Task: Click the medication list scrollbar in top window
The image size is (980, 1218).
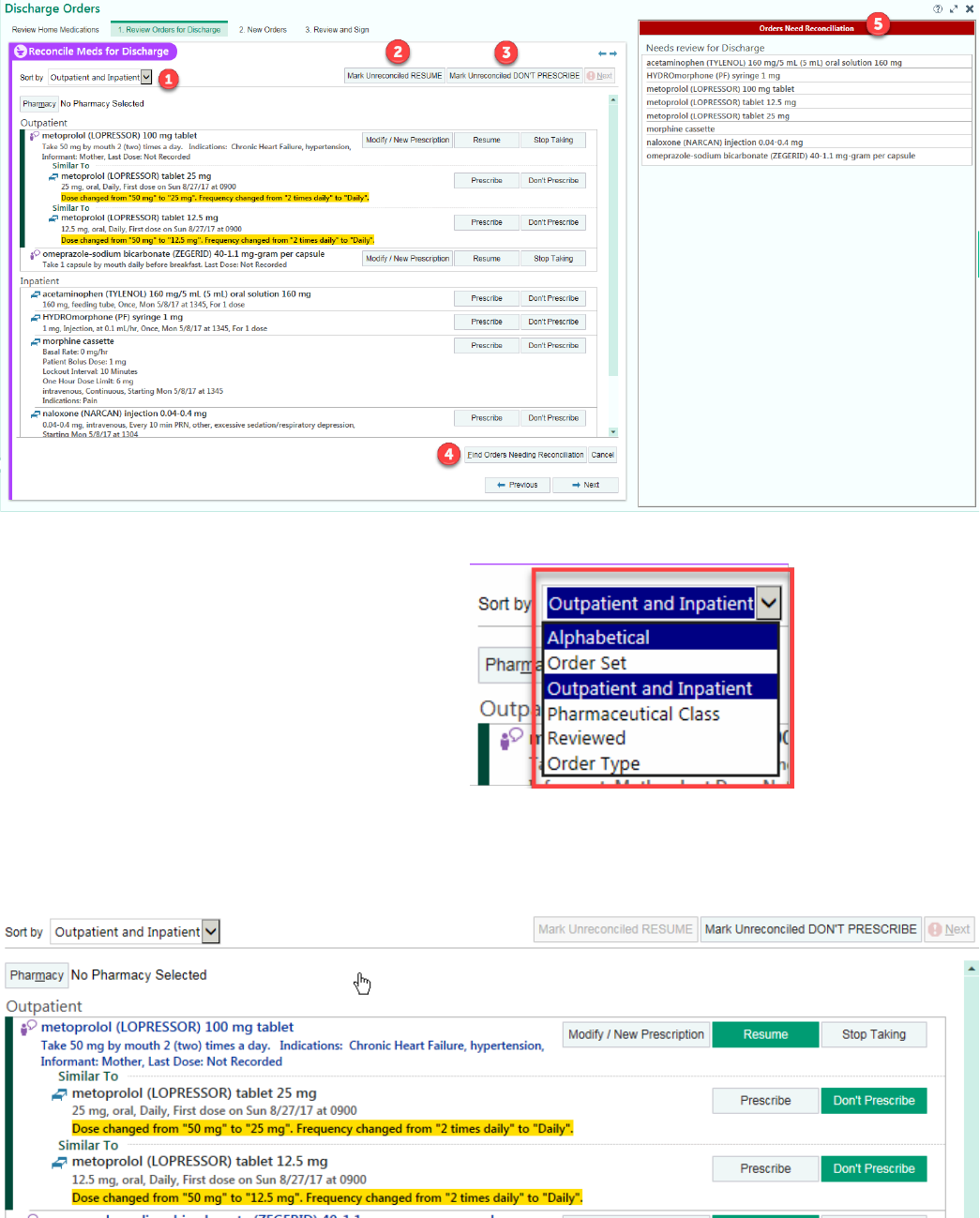Action: [x=613, y=240]
